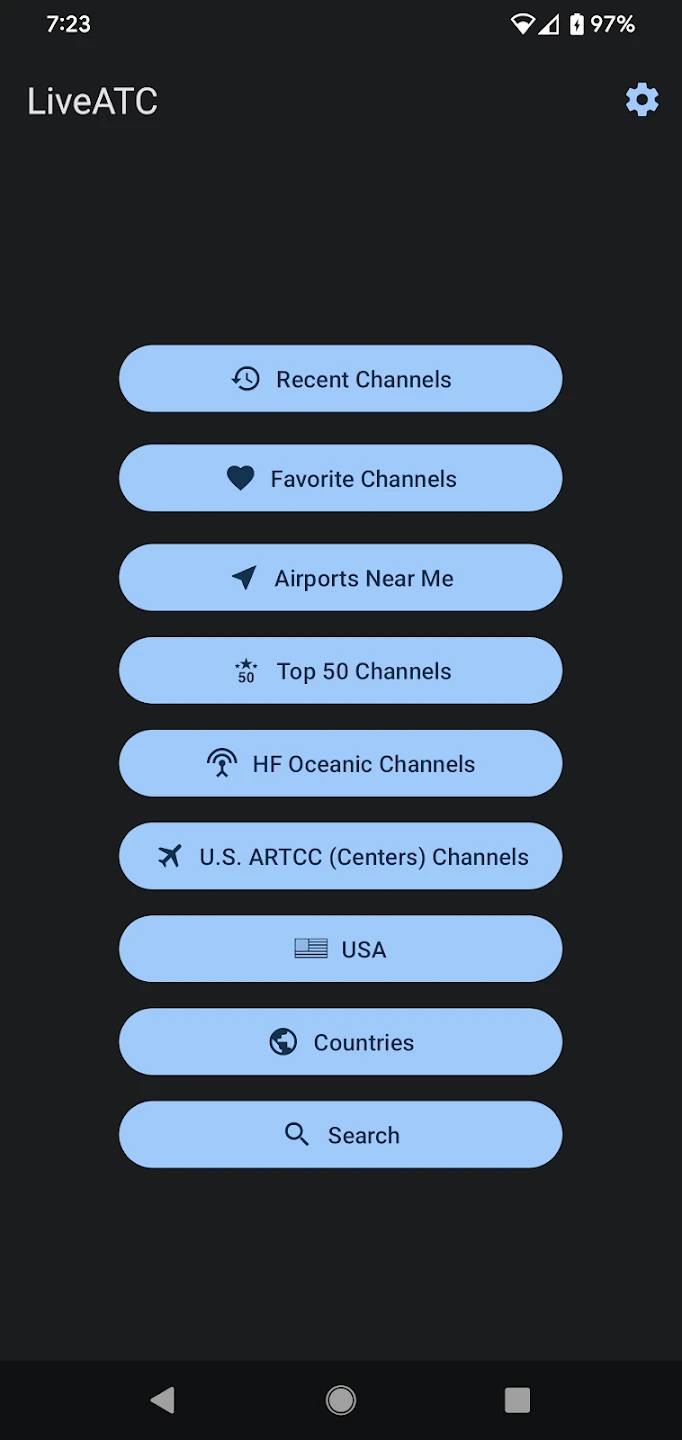View Top 50 Channels
The width and height of the screenshot is (682, 1440).
[x=364, y=671]
